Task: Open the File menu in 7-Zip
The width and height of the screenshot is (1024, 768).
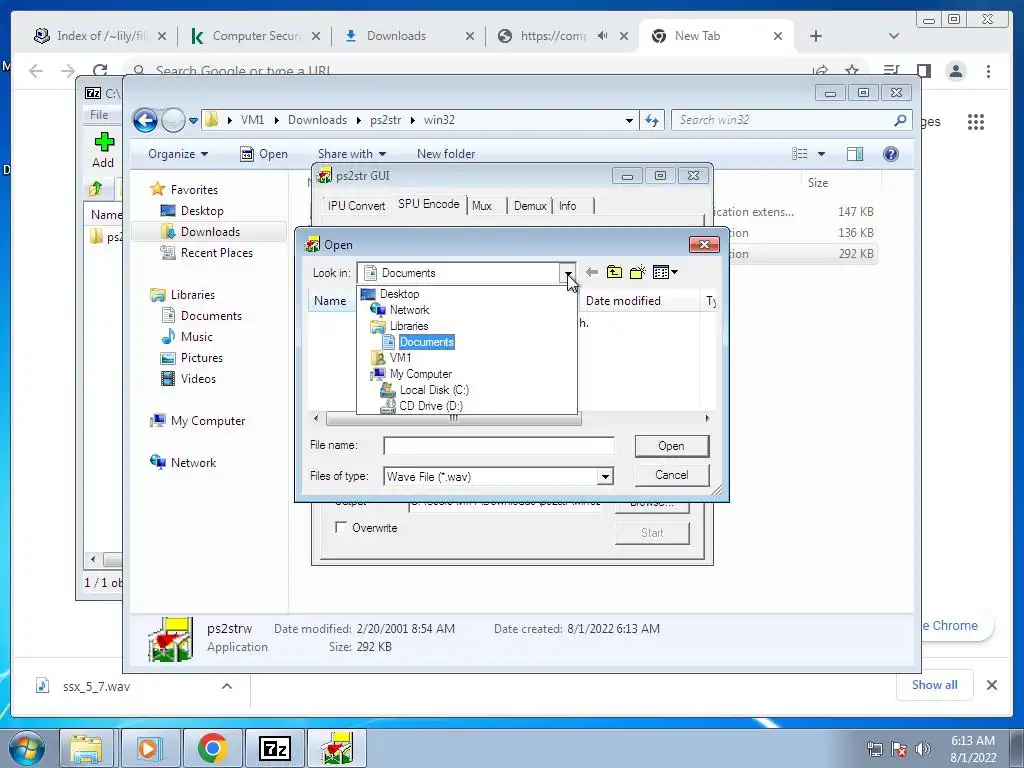Action: (99, 115)
